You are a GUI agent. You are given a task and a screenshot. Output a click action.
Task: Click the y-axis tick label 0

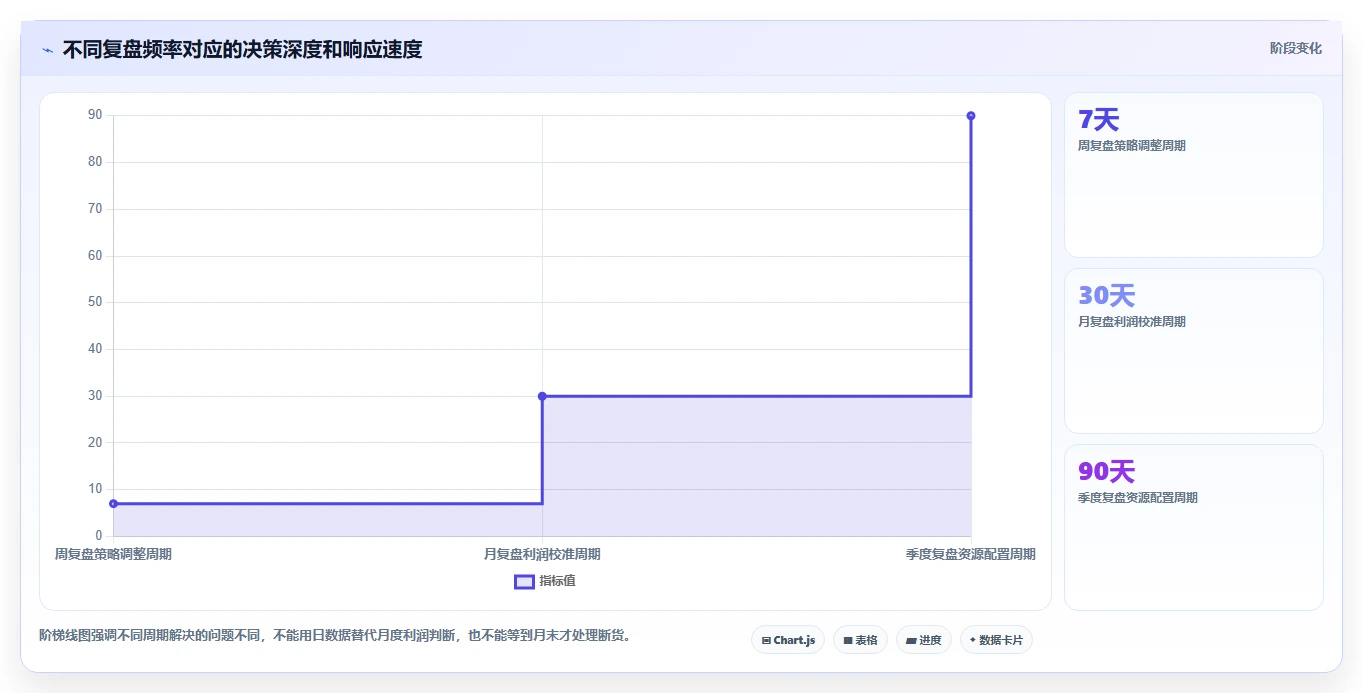(98, 536)
